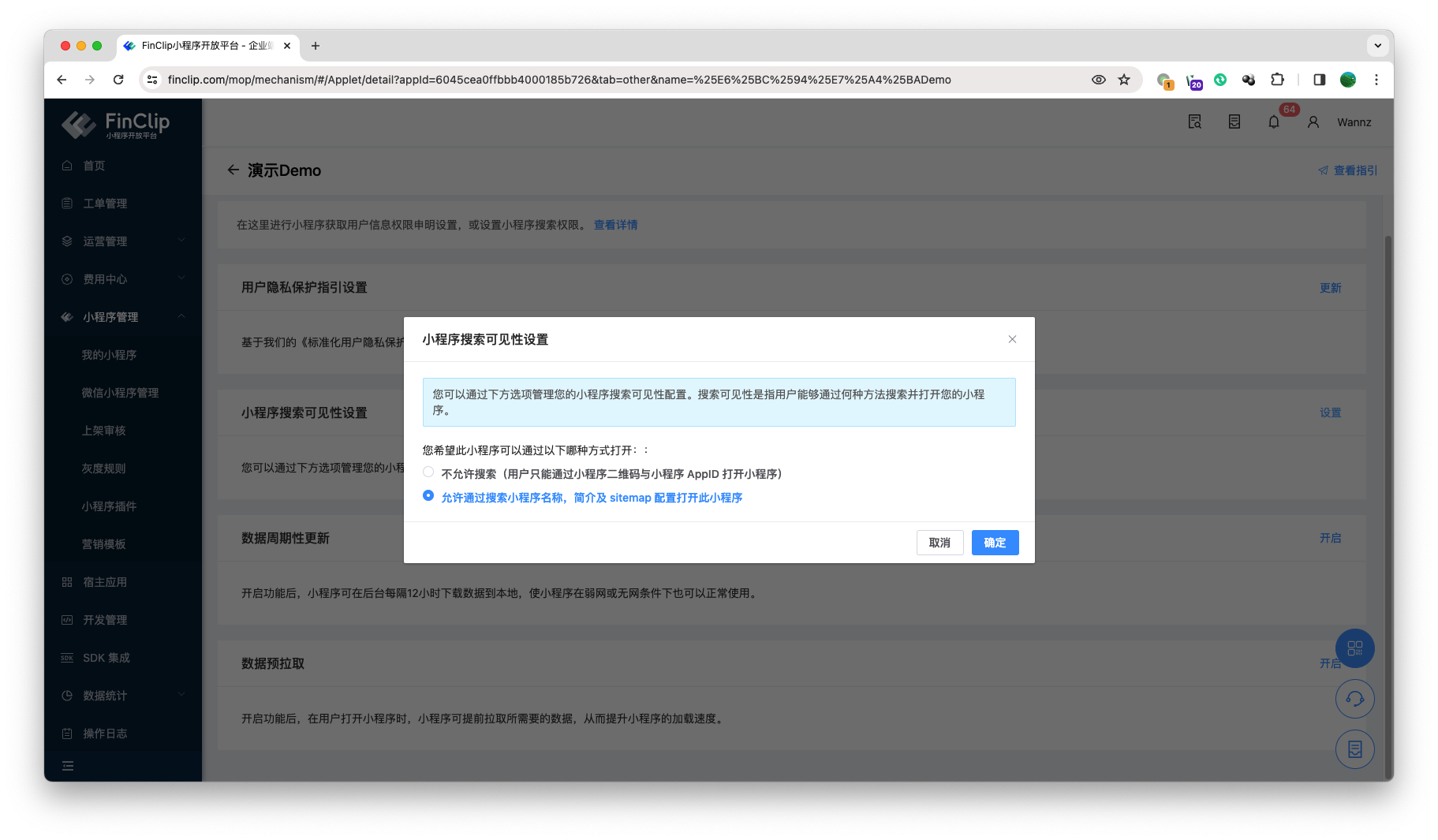Click the back arrow beside 演示Demo

pyautogui.click(x=233, y=170)
